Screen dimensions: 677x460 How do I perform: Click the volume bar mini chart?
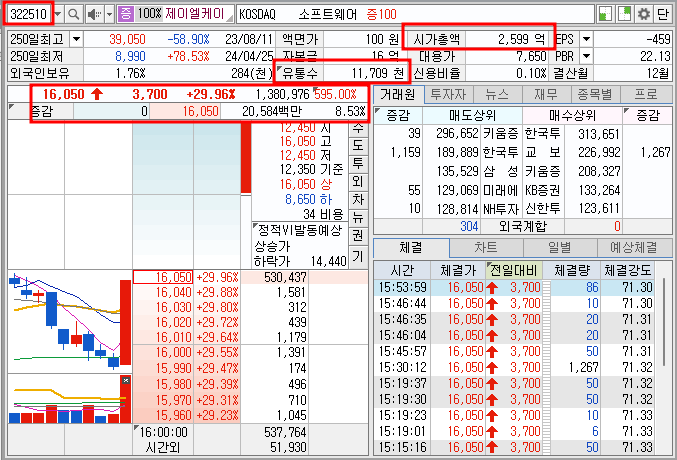[70, 399]
